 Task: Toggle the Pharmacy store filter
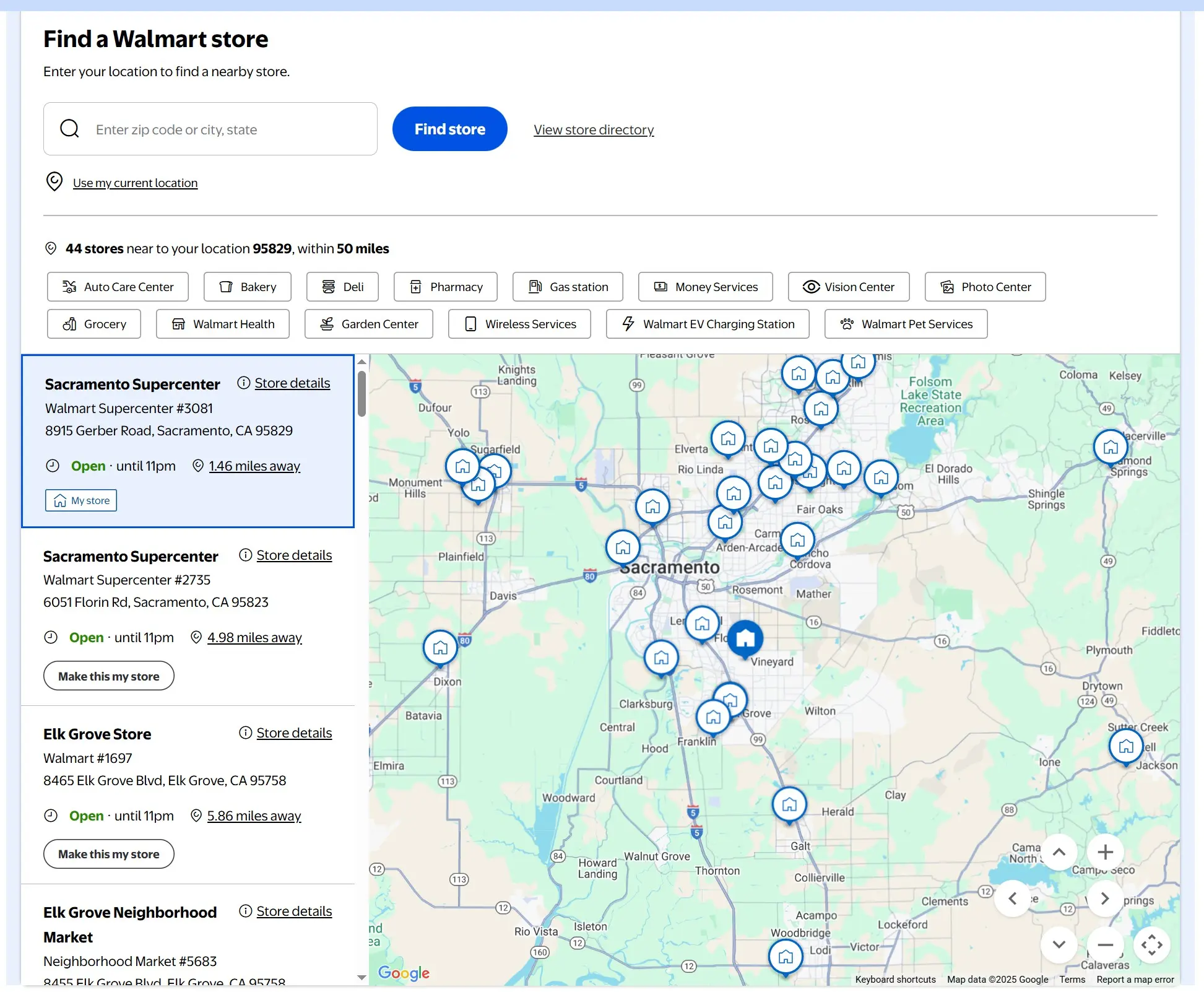[445, 287]
